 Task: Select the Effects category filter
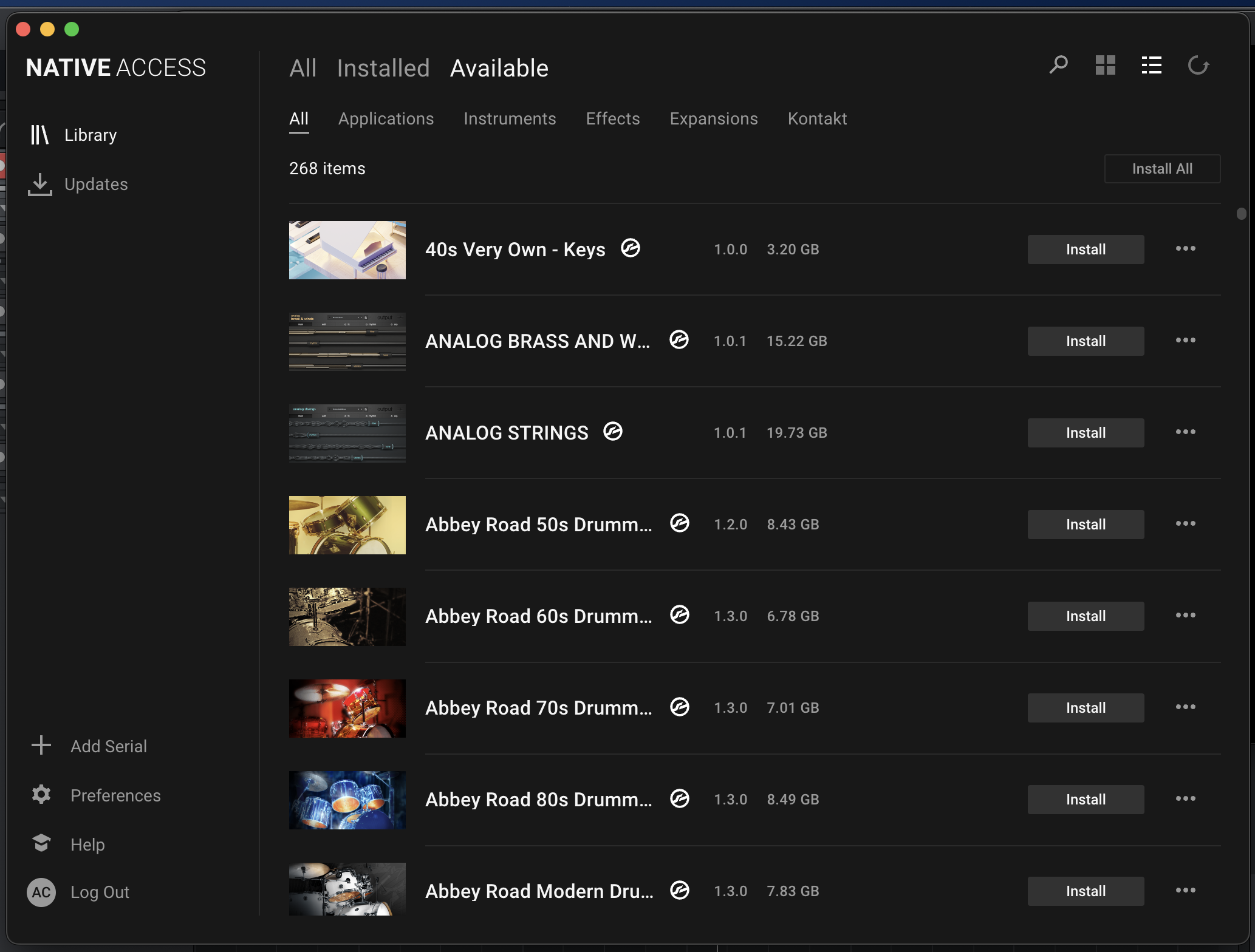612,119
